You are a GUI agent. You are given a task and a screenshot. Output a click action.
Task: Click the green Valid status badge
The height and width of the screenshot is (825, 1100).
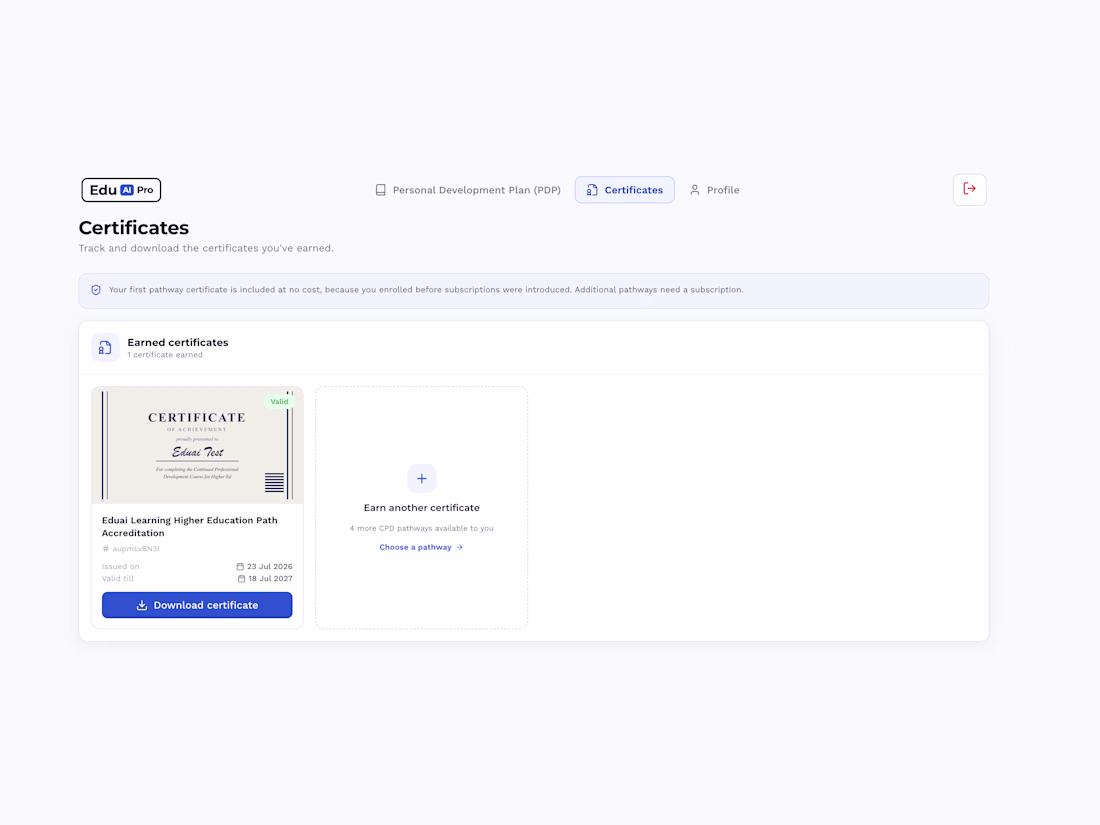279,402
